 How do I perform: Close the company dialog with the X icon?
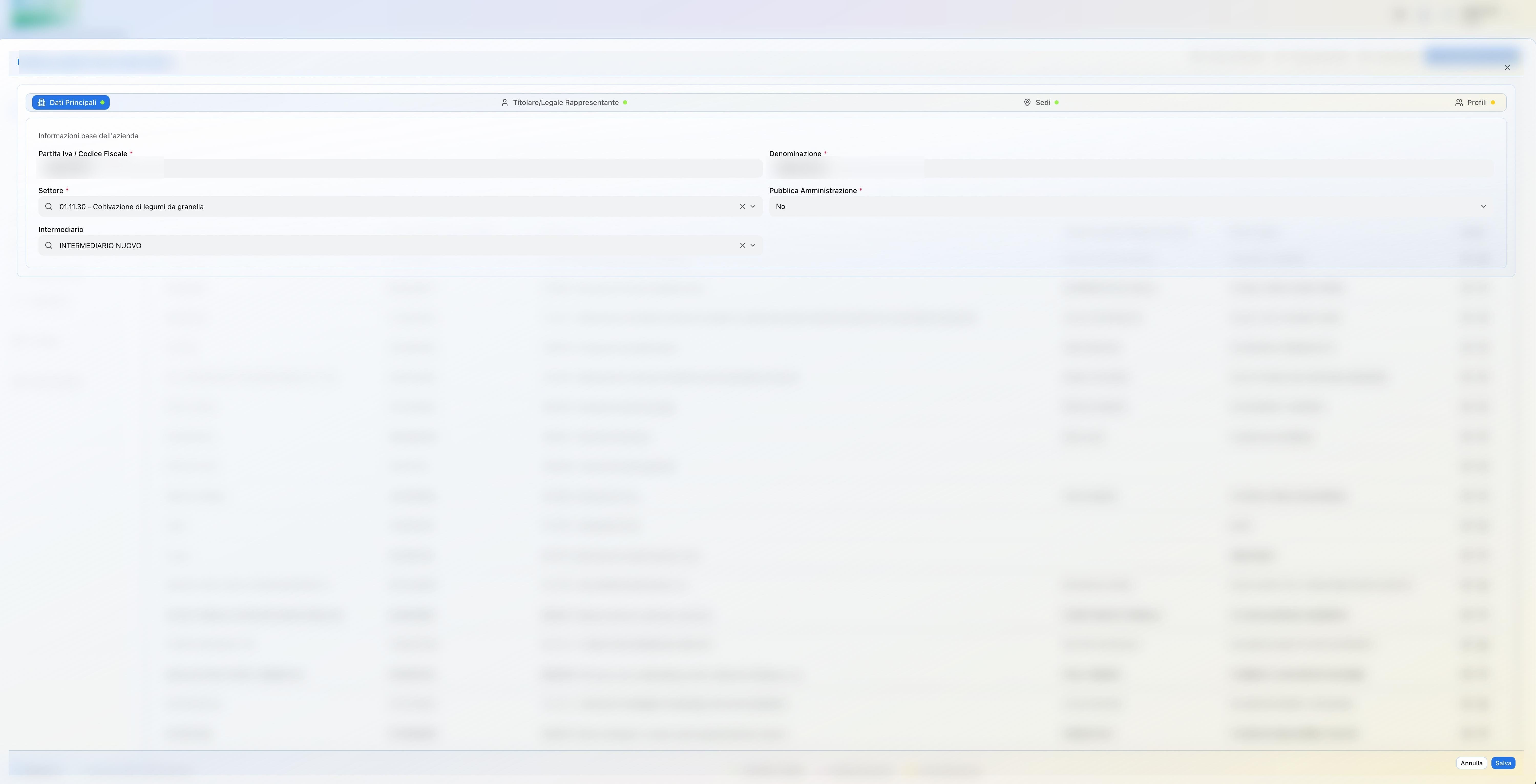(1507, 68)
